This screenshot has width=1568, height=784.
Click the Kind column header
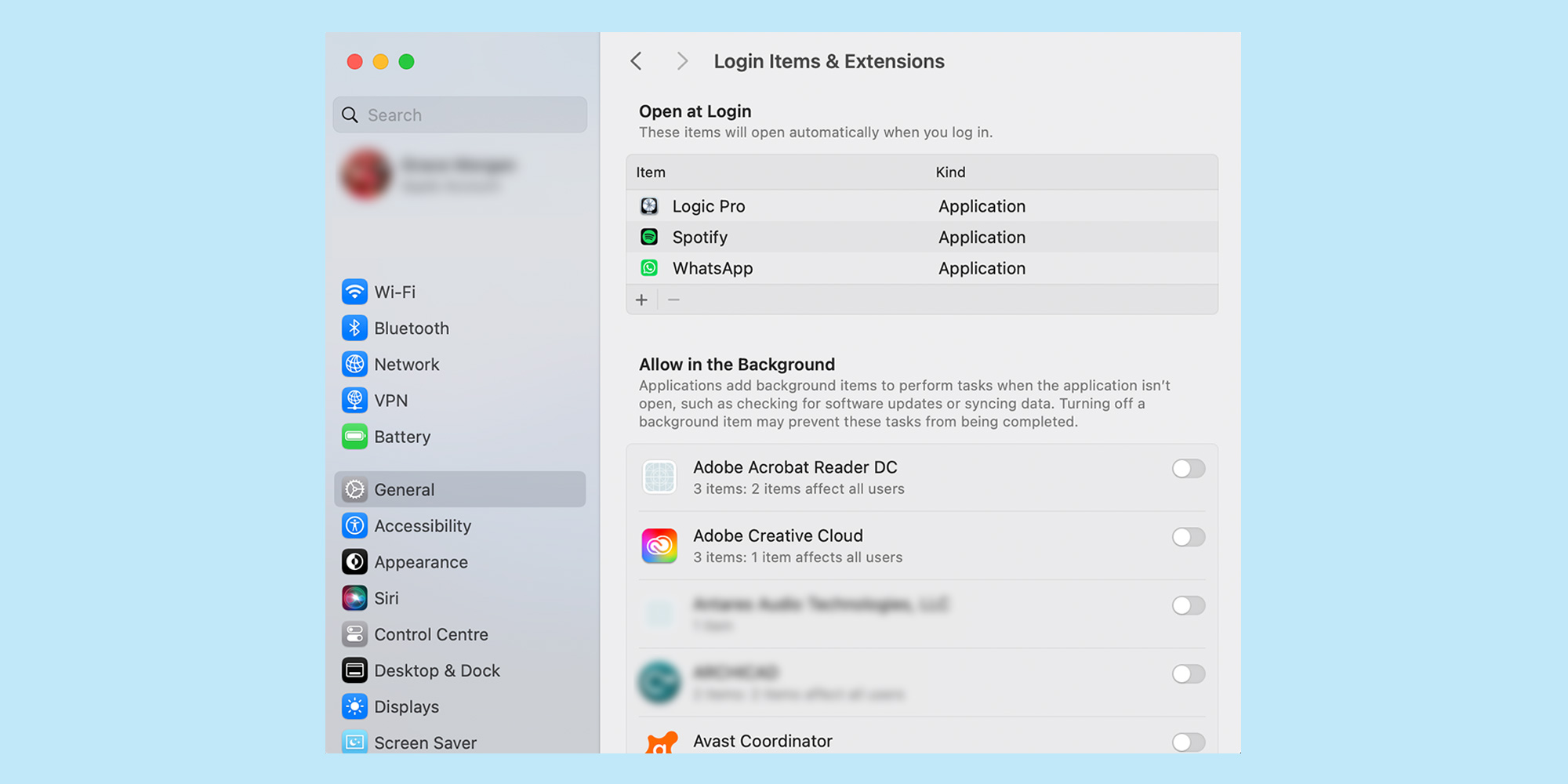tap(950, 172)
